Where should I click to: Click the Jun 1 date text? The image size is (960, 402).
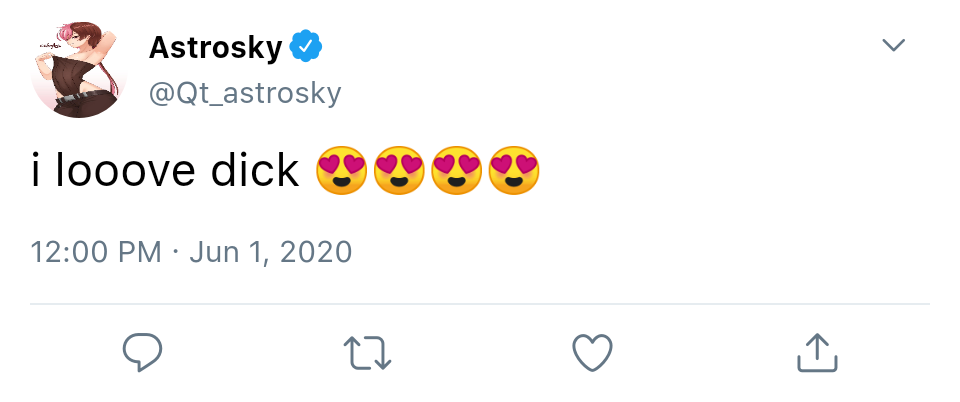pos(227,251)
